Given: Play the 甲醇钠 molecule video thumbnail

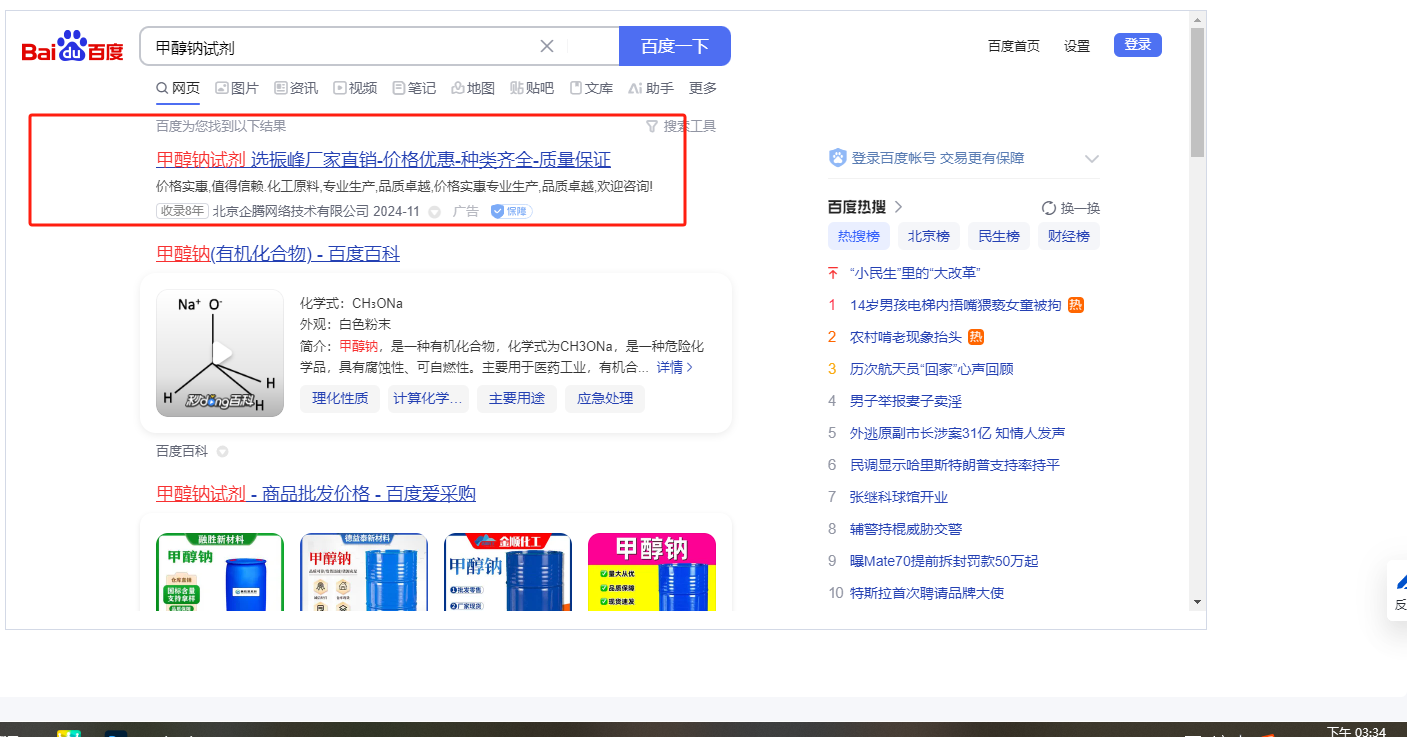Looking at the screenshot, I should point(220,353).
